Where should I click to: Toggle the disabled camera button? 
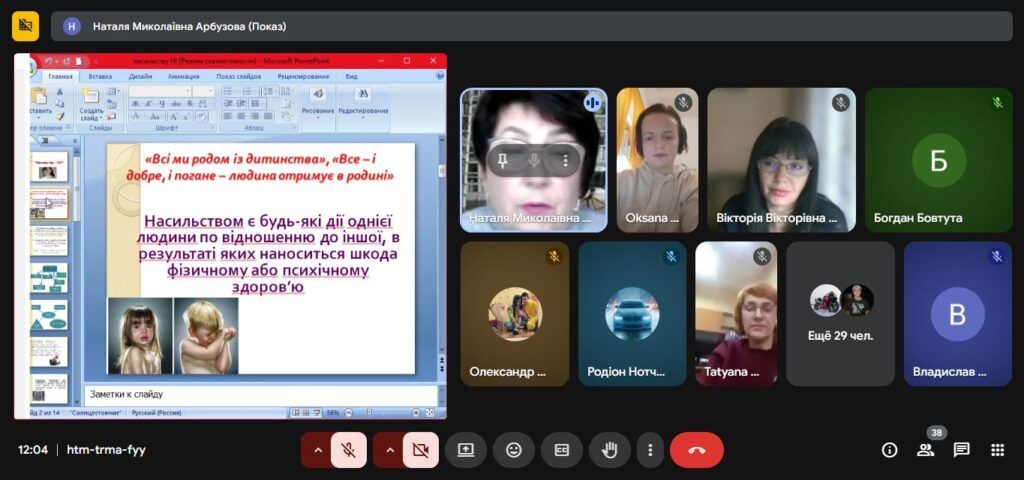click(420, 450)
